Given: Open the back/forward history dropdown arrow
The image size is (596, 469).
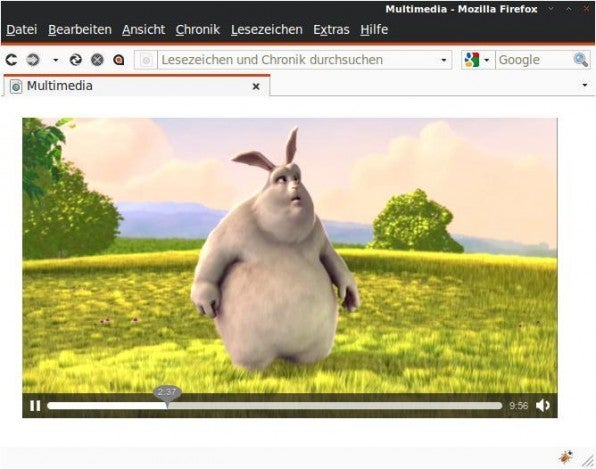Looking at the screenshot, I should coord(55,60).
